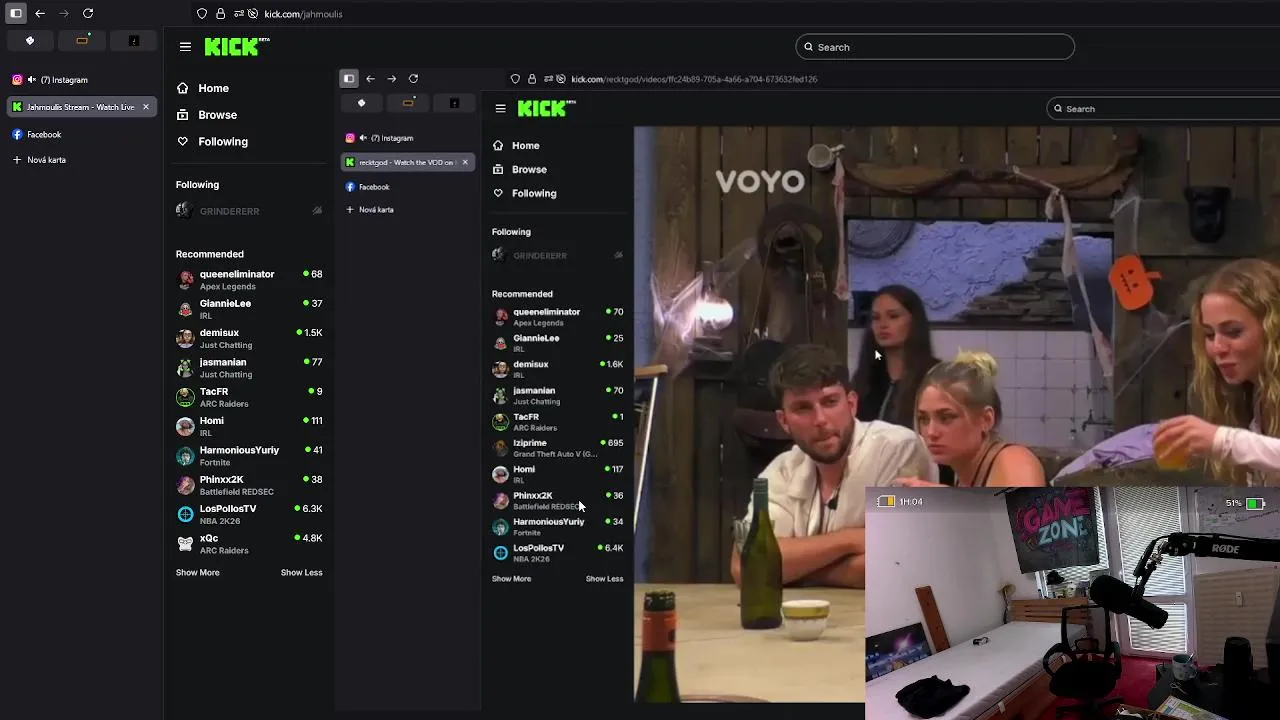Image resolution: width=1280 pixels, height=720 pixels.
Task: Click Phinxx2K avatar in outer Recommended list
Action: (185, 485)
